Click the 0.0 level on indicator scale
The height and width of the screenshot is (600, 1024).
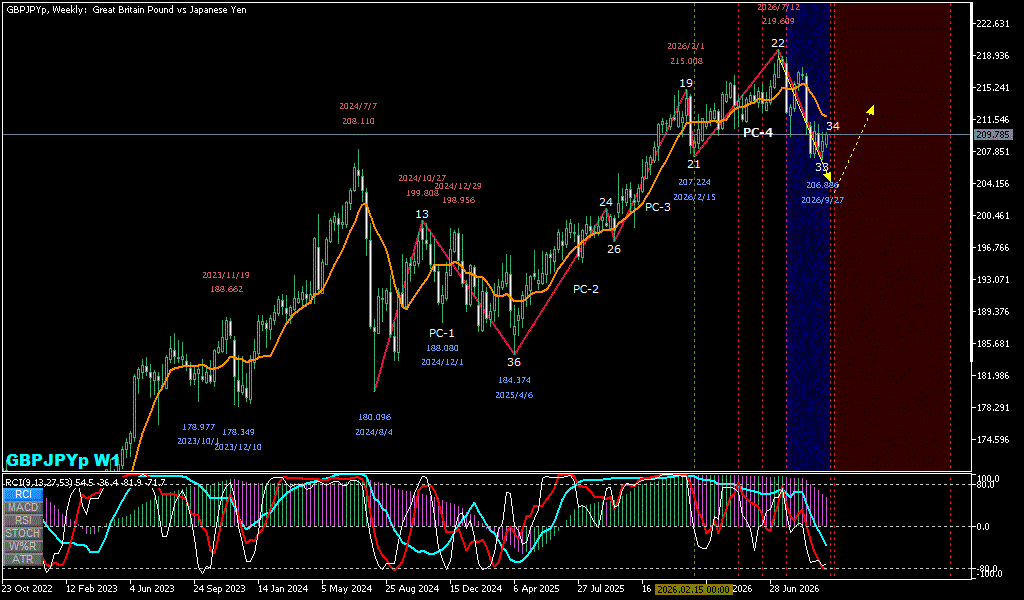tap(984, 526)
